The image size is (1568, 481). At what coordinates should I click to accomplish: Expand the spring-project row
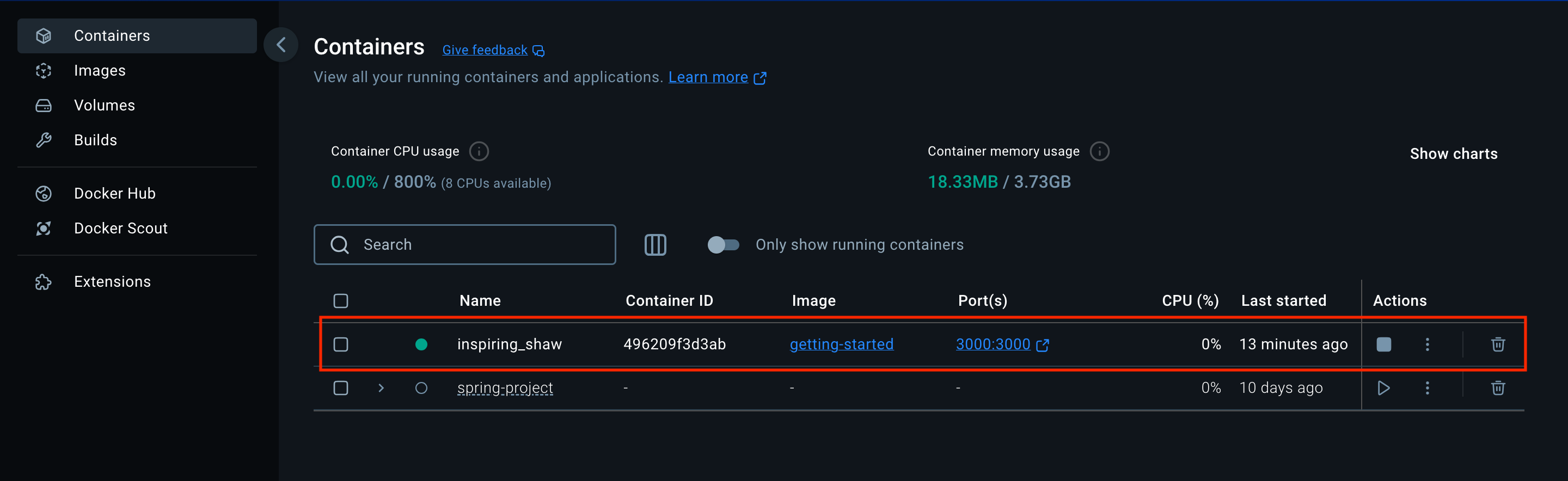pyautogui.click(x=381, y=388)
